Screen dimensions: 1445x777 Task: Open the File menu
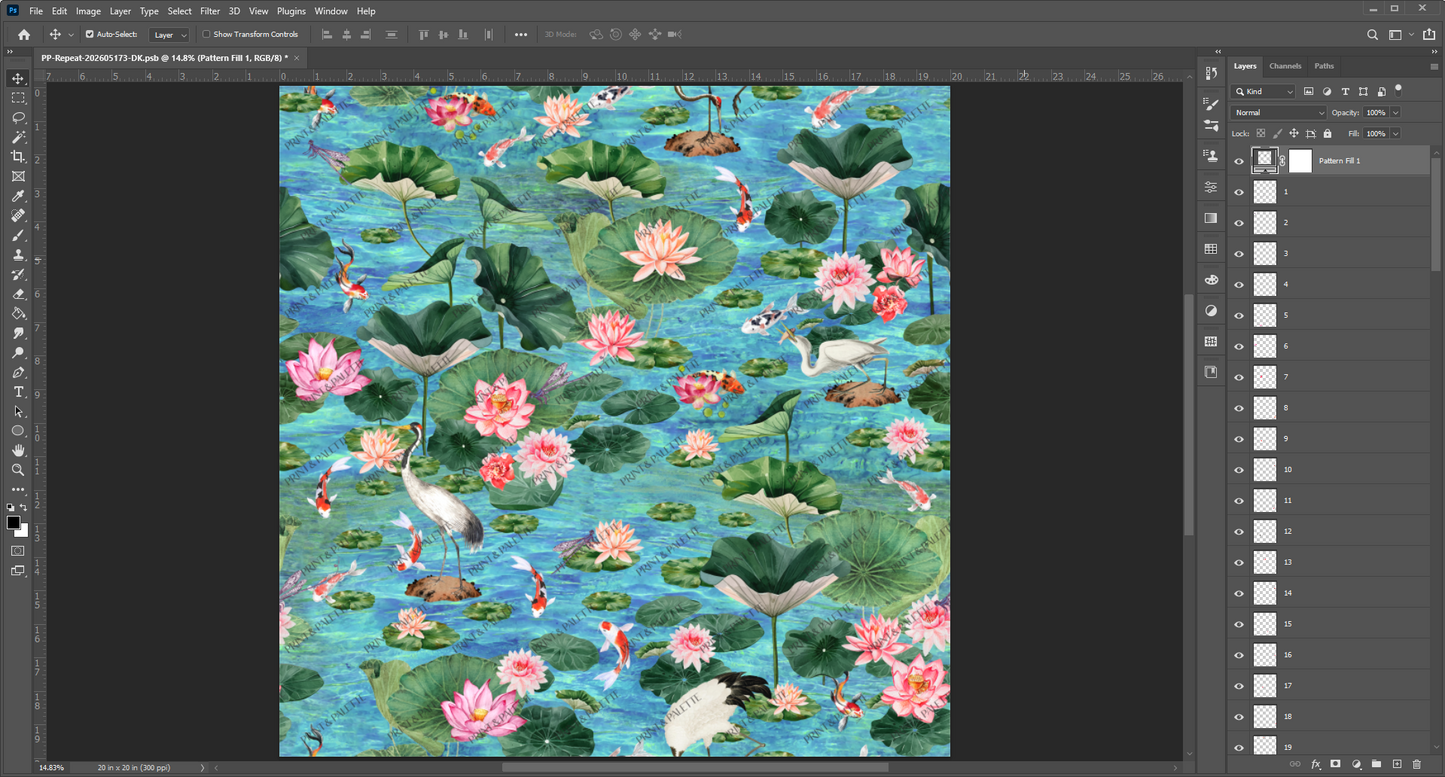[36, 11]
